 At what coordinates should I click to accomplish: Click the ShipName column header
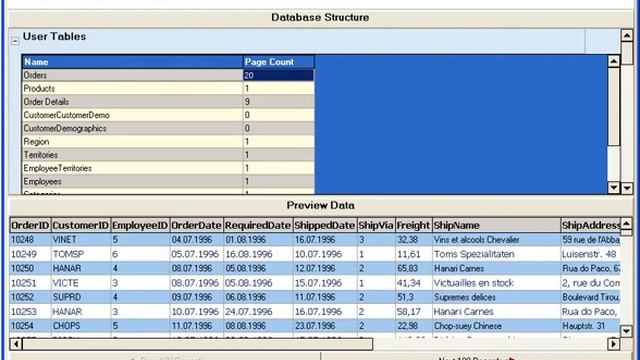point(496,225)
